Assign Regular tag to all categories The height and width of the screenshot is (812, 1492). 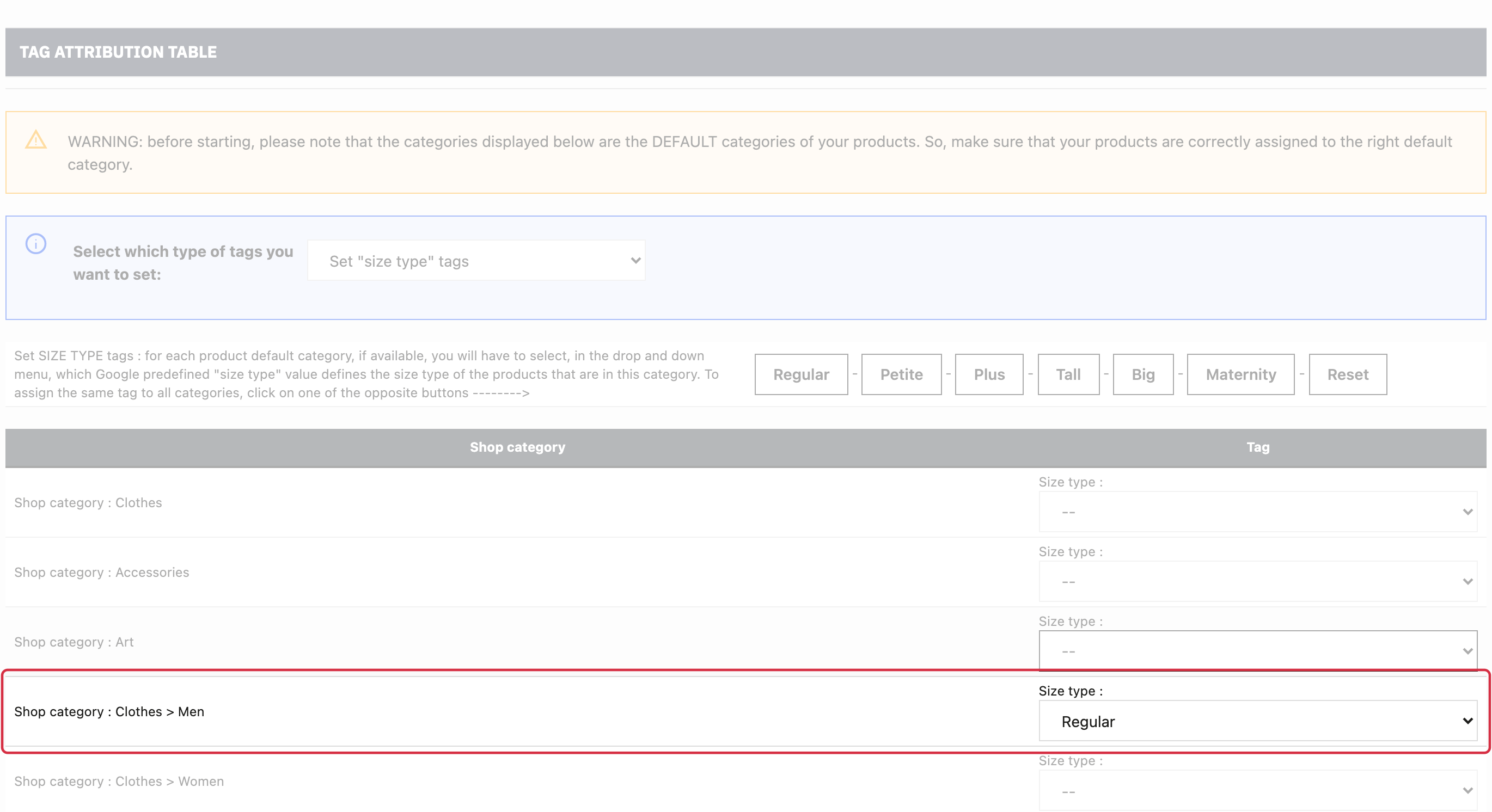tap(801, 374)
